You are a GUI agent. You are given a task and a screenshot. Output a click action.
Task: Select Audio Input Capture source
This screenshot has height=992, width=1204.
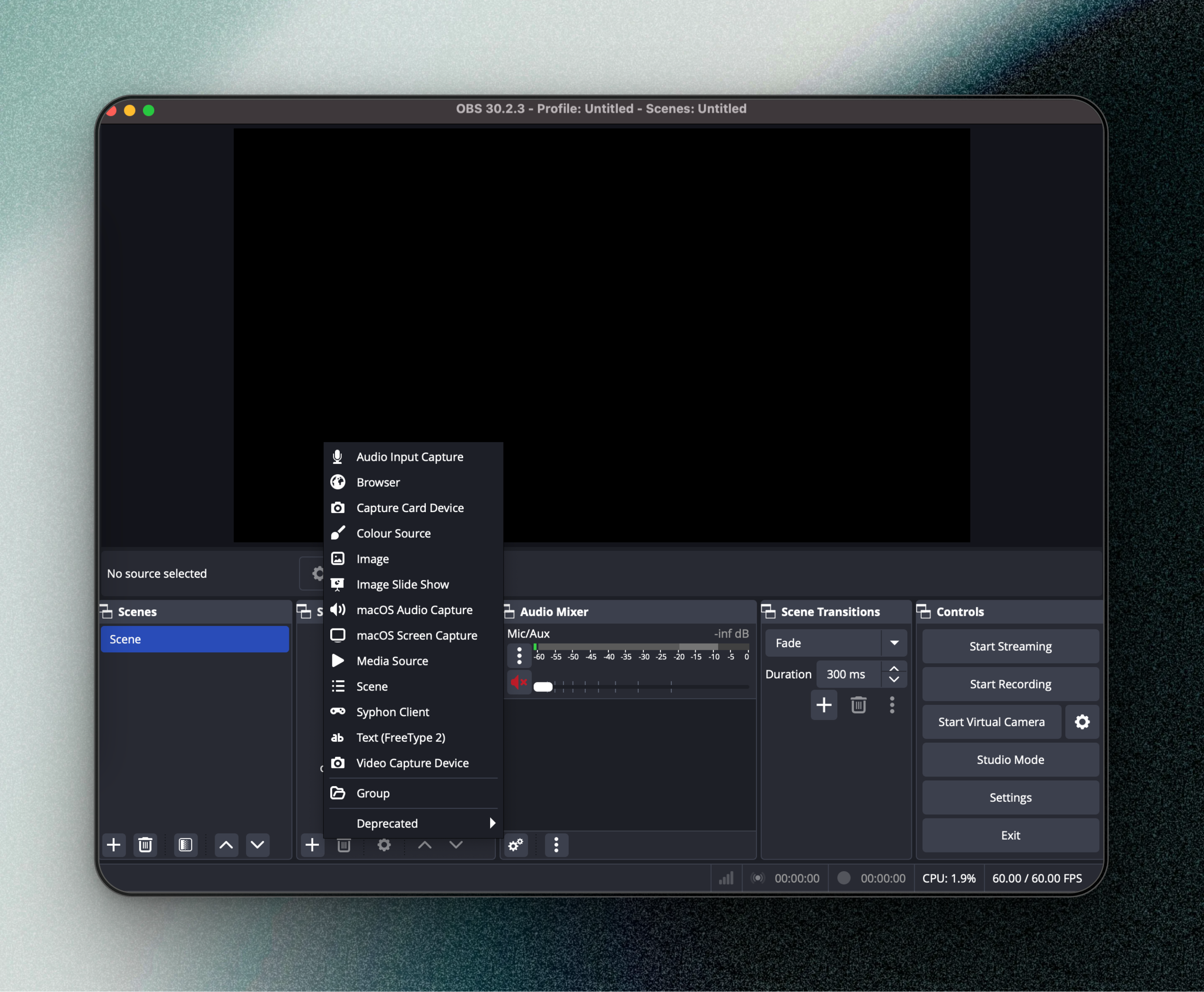tap(410, 457)
